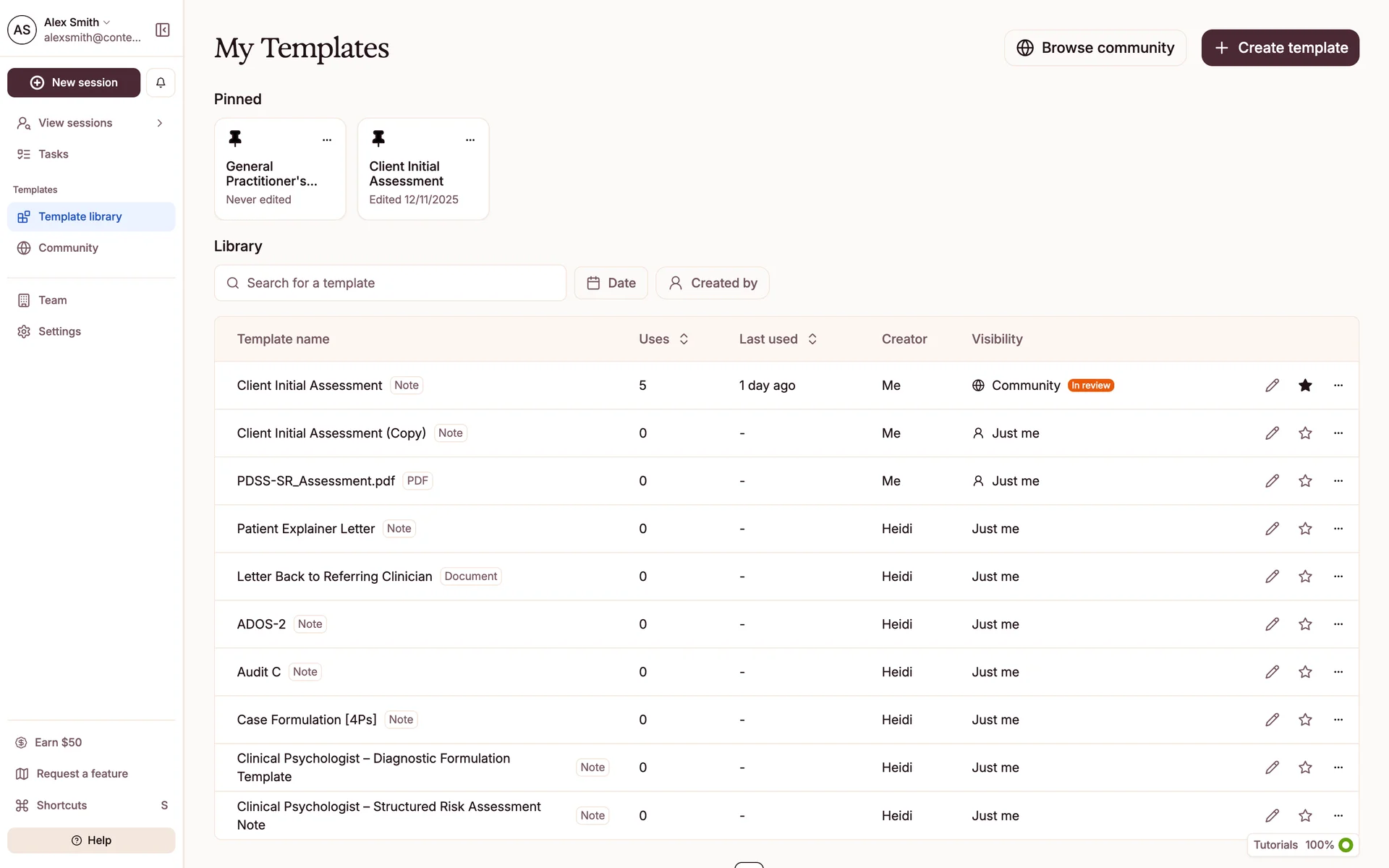This screenshot has width=1389, height=868.
Task: Open the Date filter dropdown
Action: pos(611,283)
